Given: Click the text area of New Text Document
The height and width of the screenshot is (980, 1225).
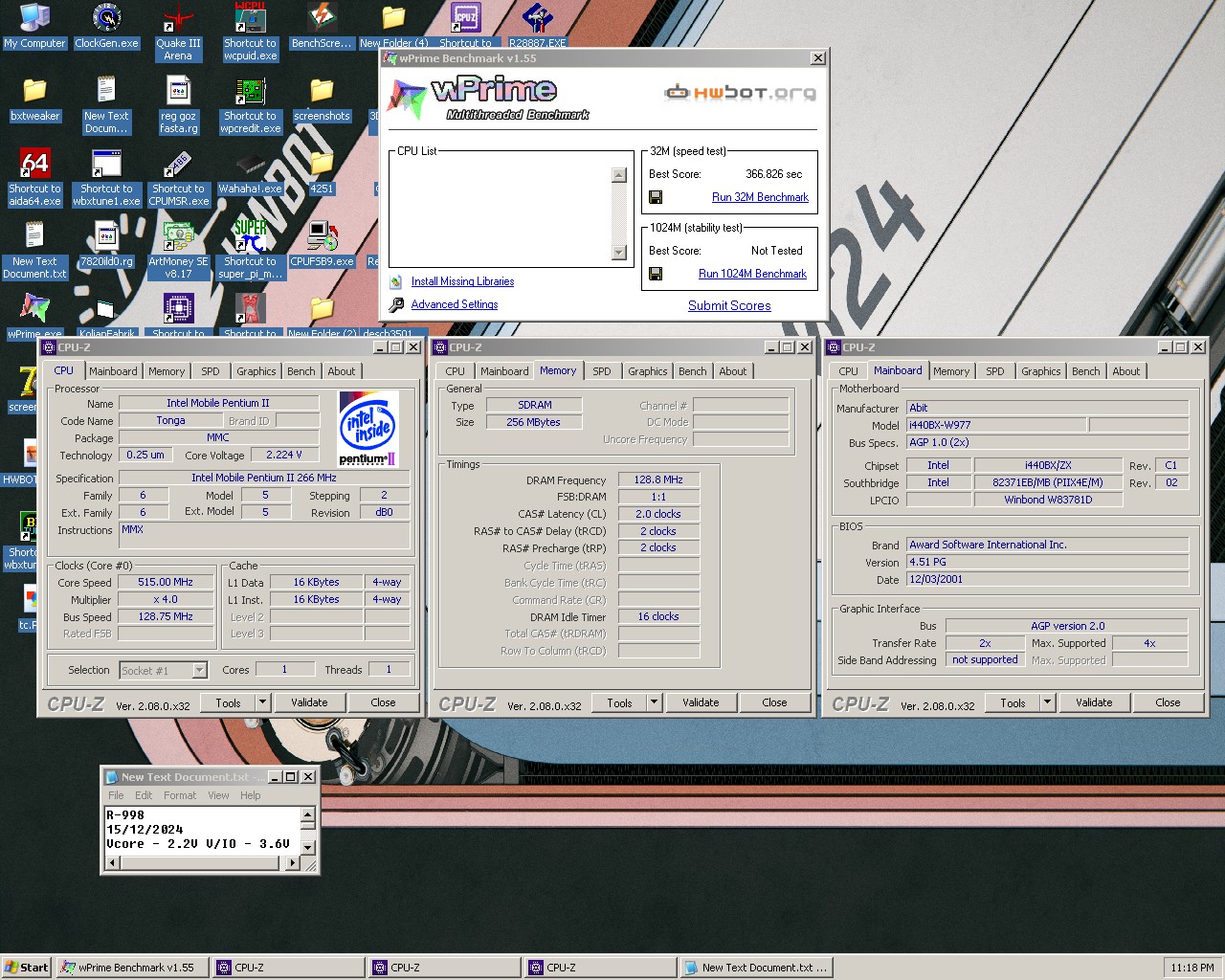Looking at the screenshot, I should (202, 830).
